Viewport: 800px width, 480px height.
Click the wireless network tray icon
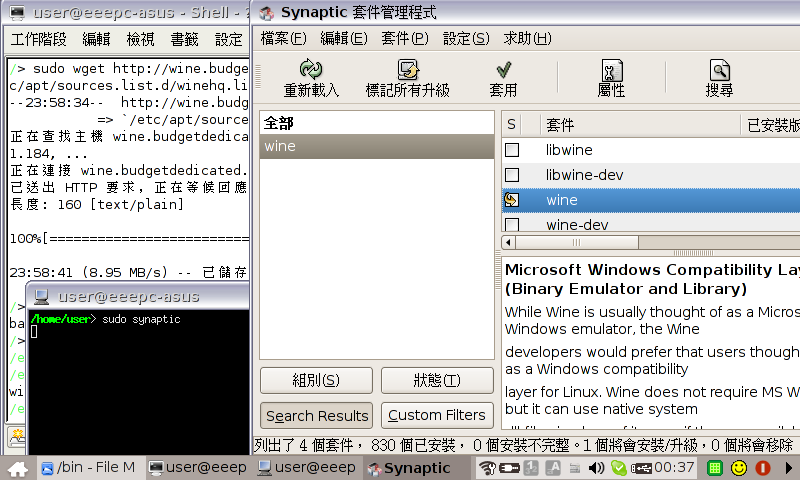[487, 468]
